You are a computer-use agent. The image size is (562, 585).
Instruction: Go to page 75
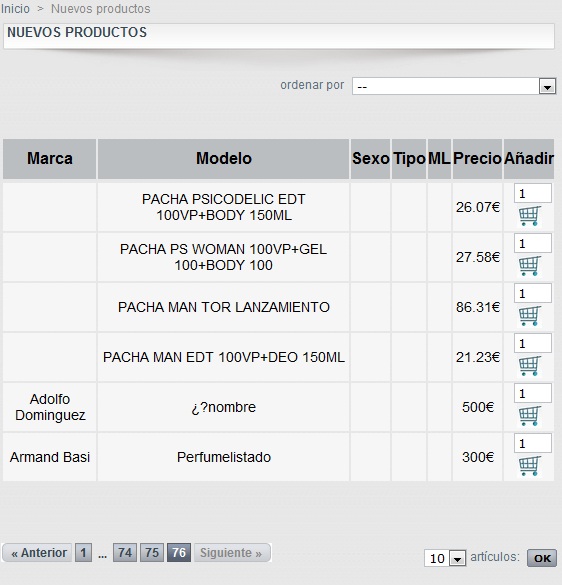[x=152, y=553]
